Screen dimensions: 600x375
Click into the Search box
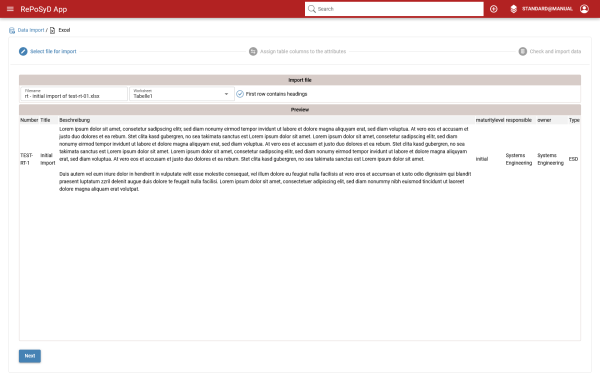pos(394,9)
